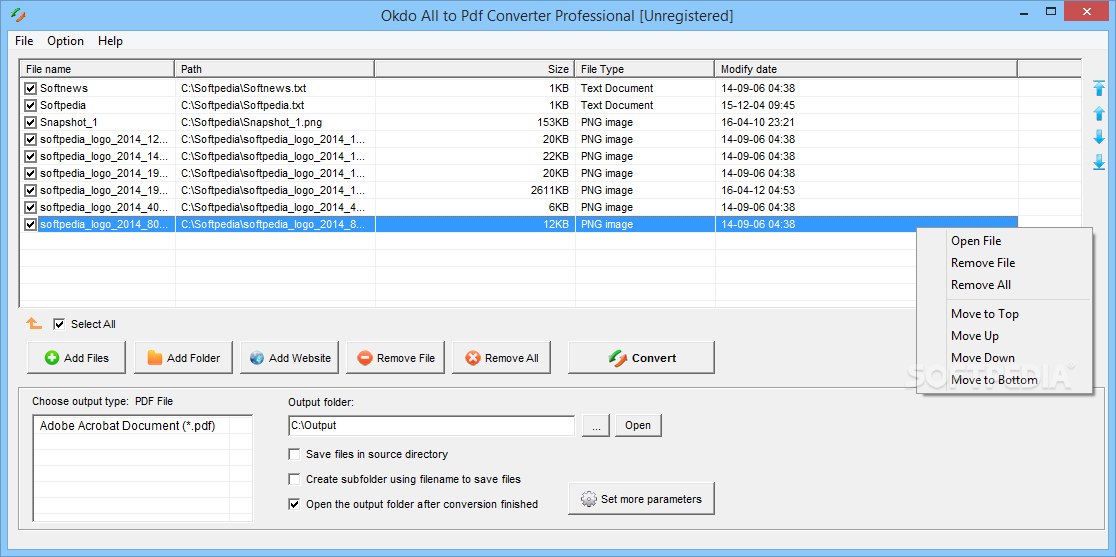
Task: Uncheck the checkbox of the highlighted 12KB file
Action: click(31, 225)
